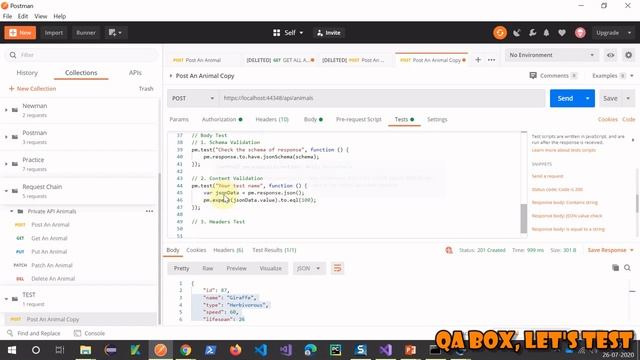Change the POST method dropdown

(x=193, y=98)
